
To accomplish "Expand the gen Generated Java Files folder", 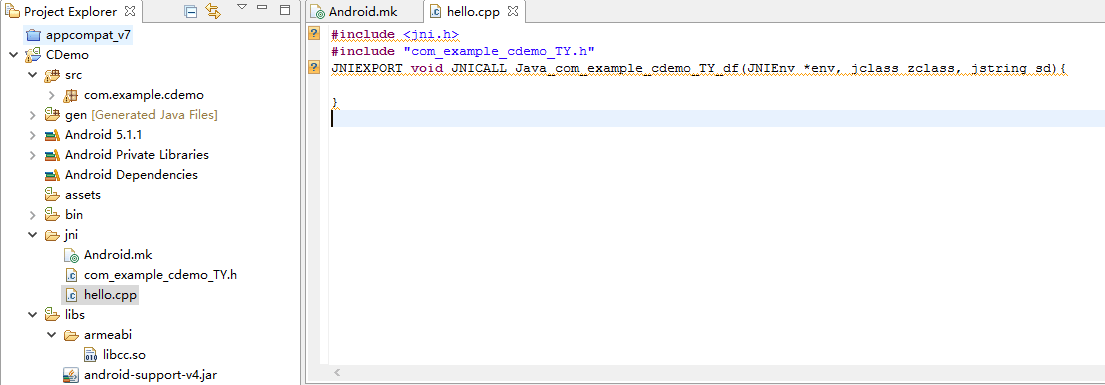I will [32, 114].
